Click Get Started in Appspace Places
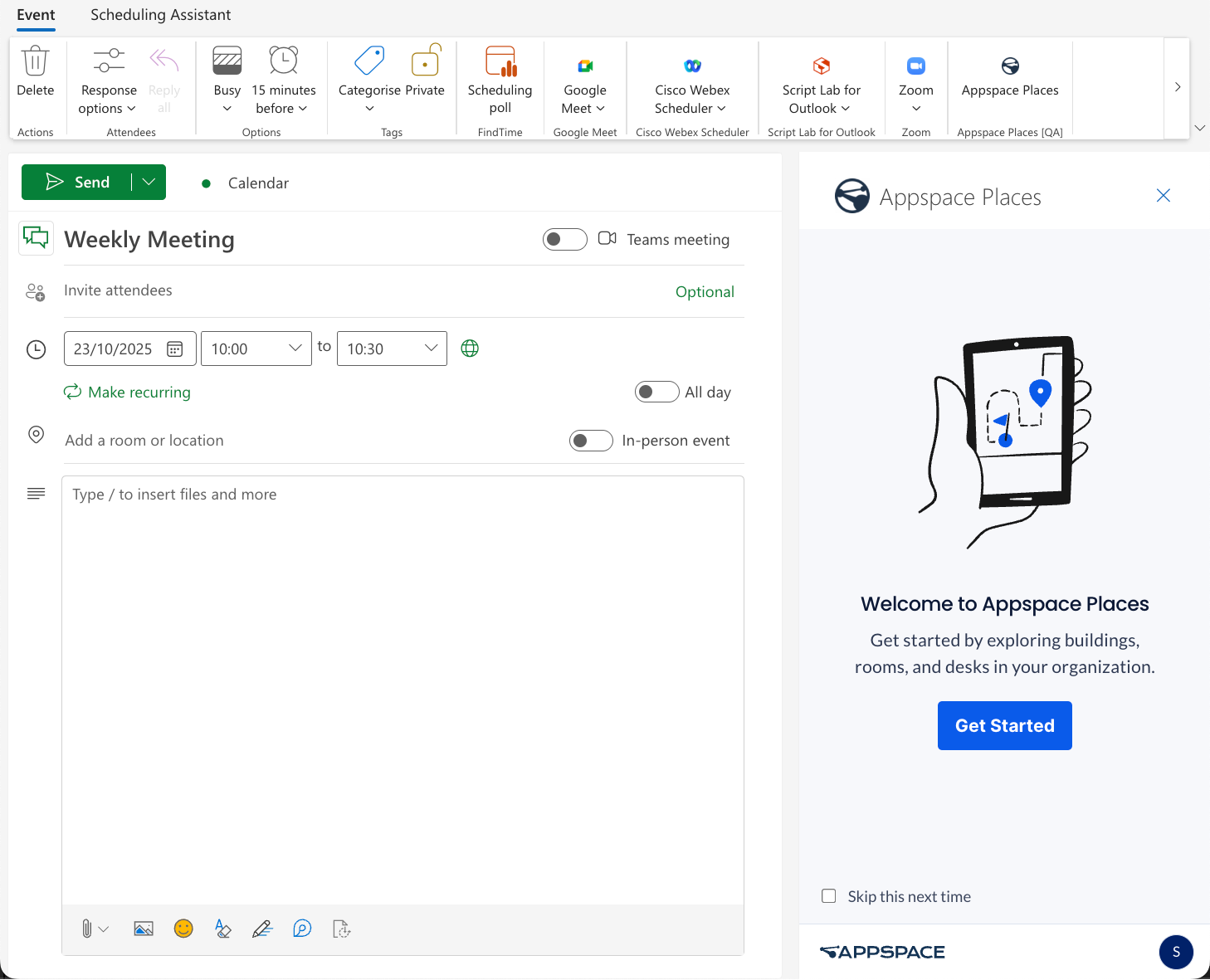This screenshot has height=980, width=1210. 1005,726
